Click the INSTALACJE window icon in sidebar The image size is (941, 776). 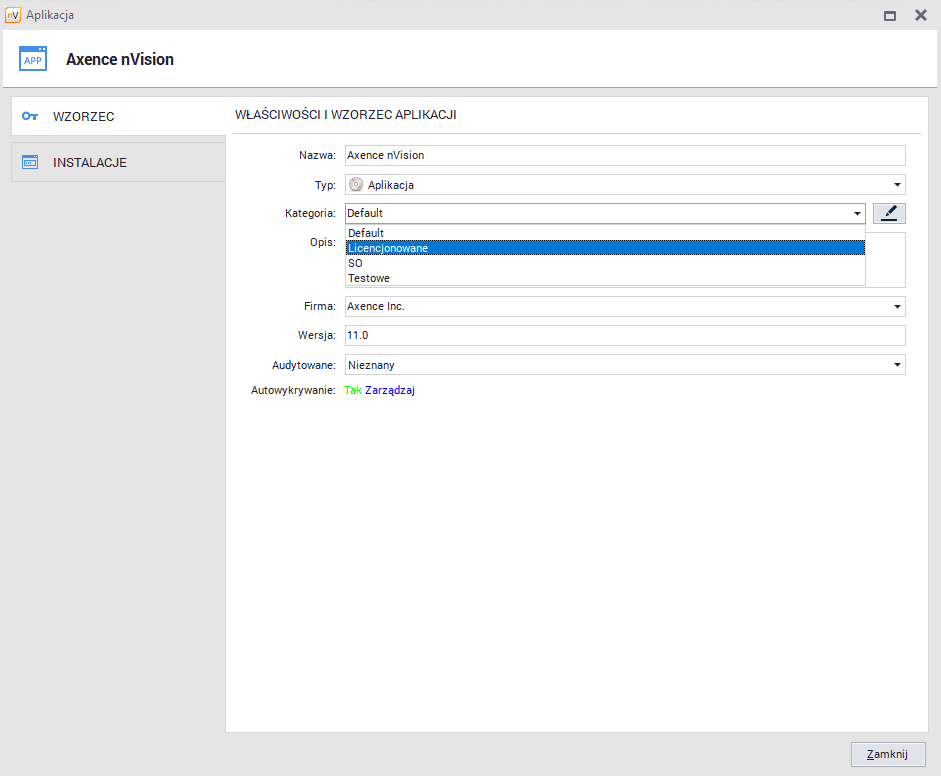point(30,162)
